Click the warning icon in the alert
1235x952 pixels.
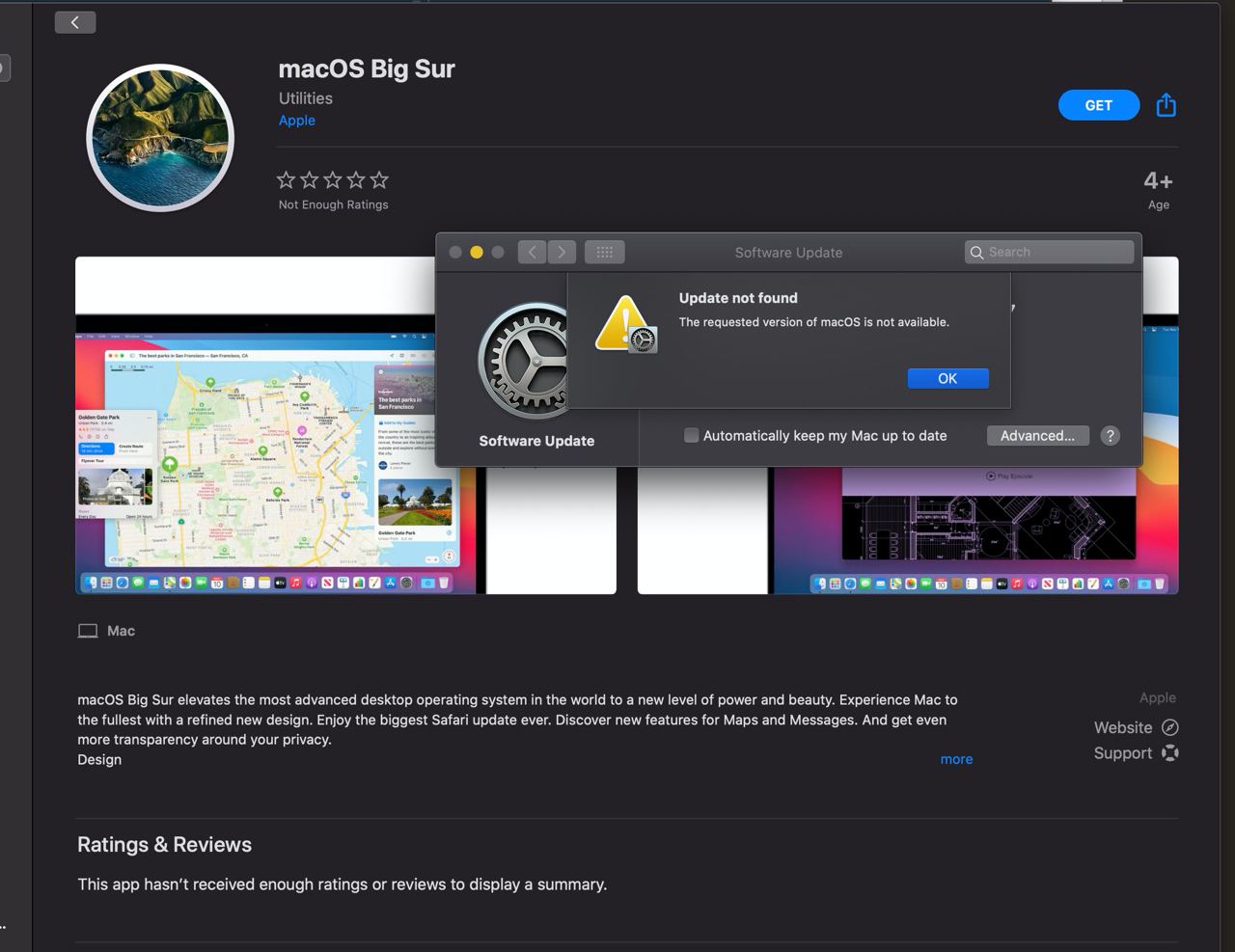click(x=625, y=325)
